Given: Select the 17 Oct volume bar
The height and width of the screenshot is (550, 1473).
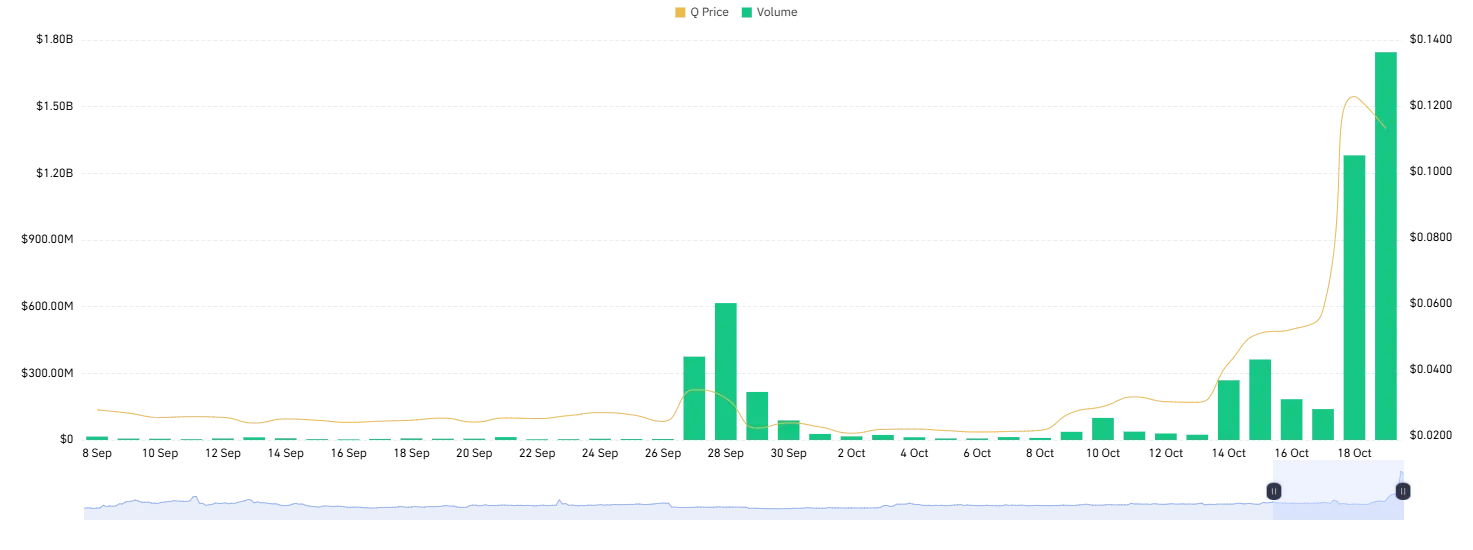Looking at the screenshot, I should pyautogui.click(x=1323, y=424).
